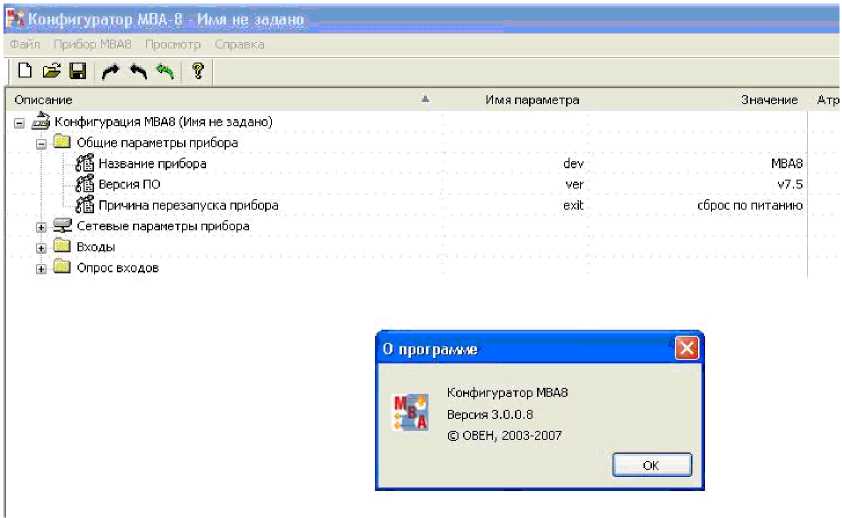The image size is (842, 518).
Task: Click the value v7.5
Action: (790, 184)
